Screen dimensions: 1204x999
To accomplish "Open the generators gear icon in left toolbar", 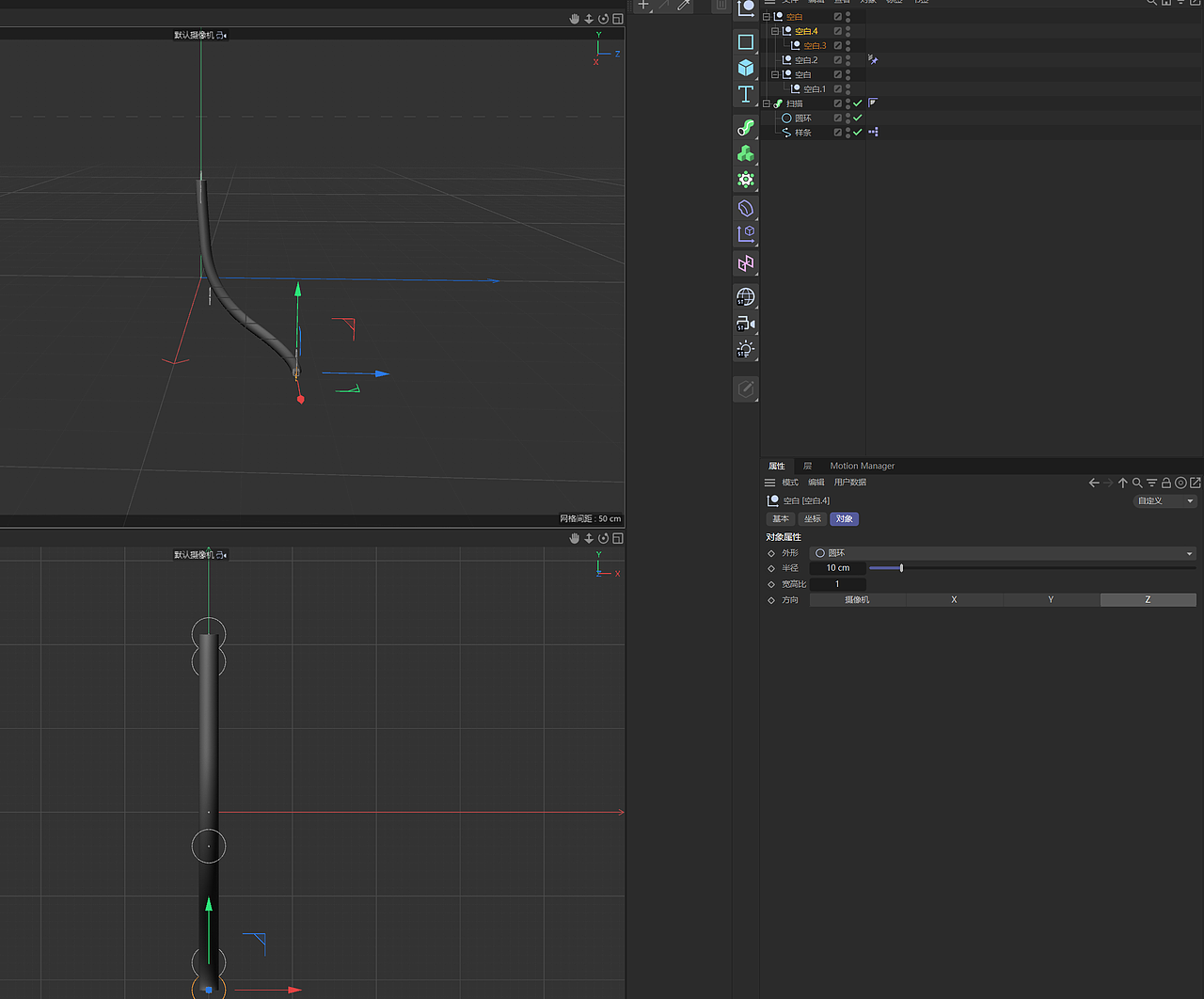I will point(746,179).
